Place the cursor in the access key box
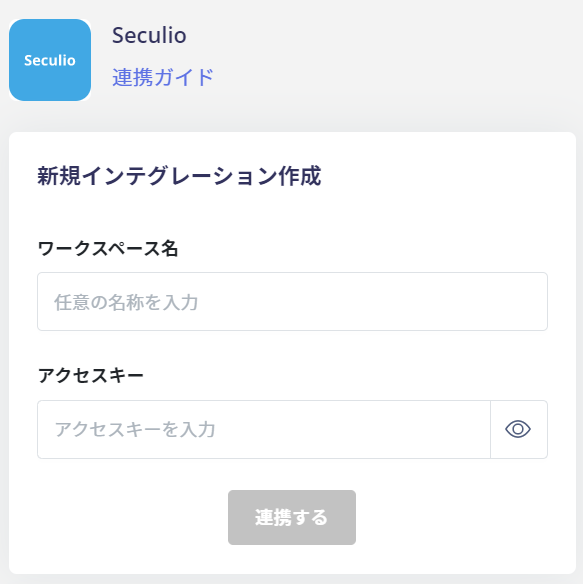Screen dimensions: 583x584 pyautogui.click(x=264, y=429)
